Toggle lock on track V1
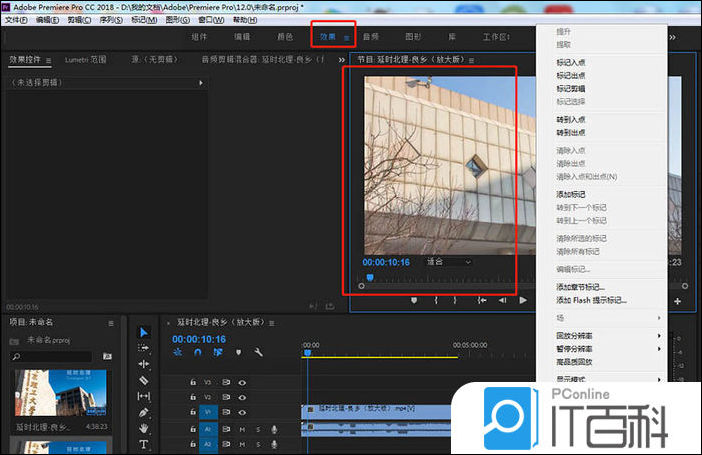Image resolution: width=702 pixels, height=455 pixels. pos(193,412)
